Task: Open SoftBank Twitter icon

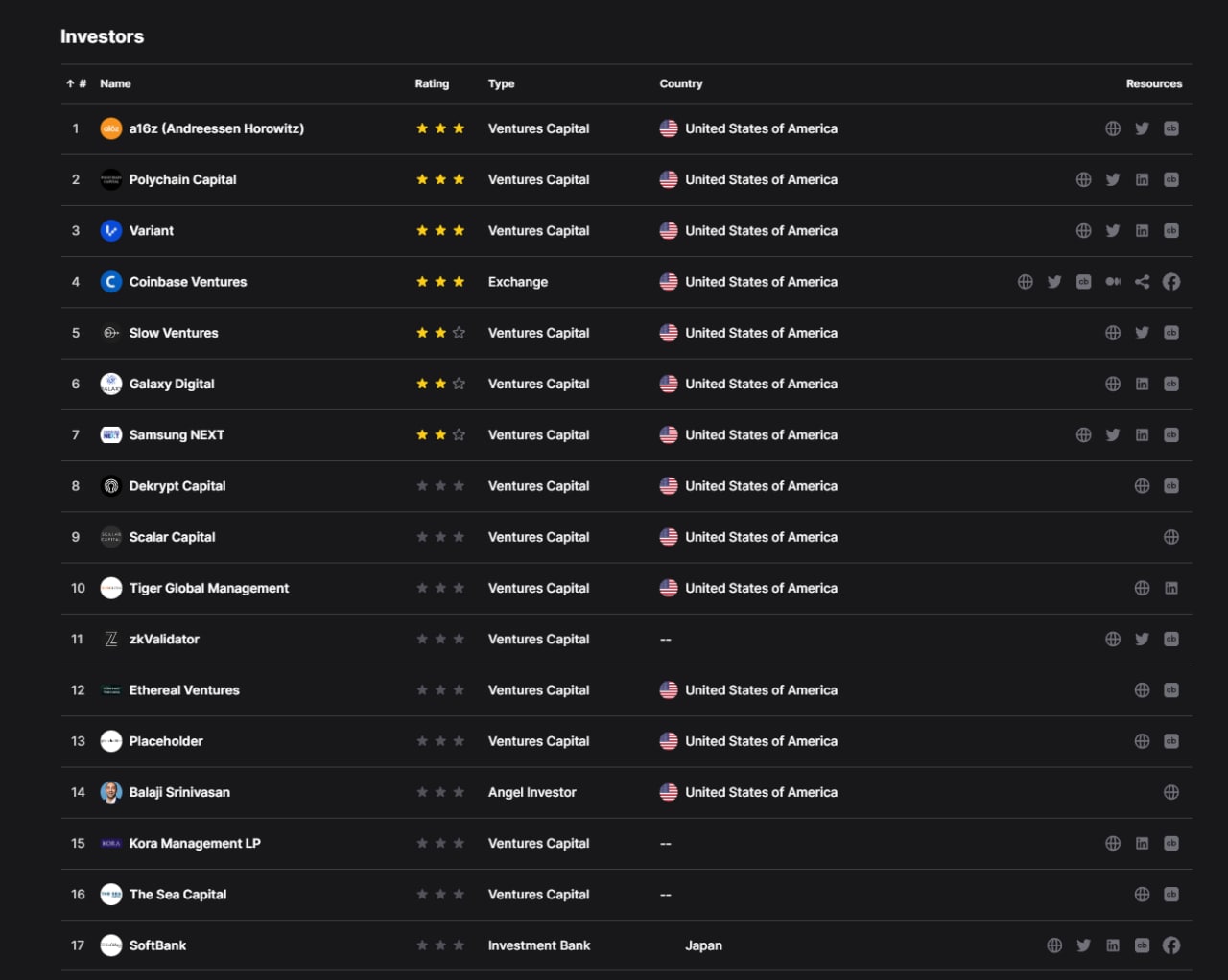Action: click(x=1083, y=945)
